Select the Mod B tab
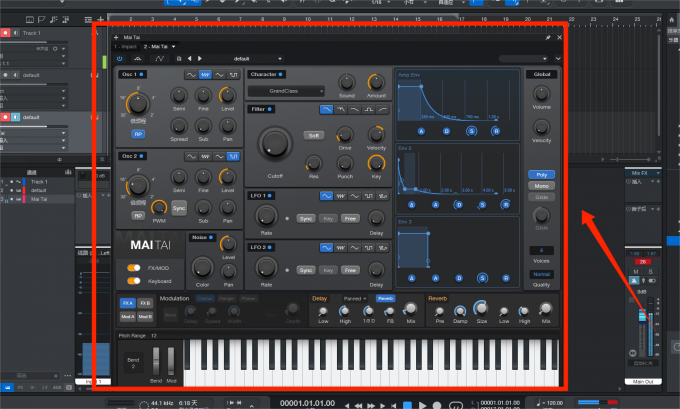This screenshot has width=680, height=409. tap(145, 317)
